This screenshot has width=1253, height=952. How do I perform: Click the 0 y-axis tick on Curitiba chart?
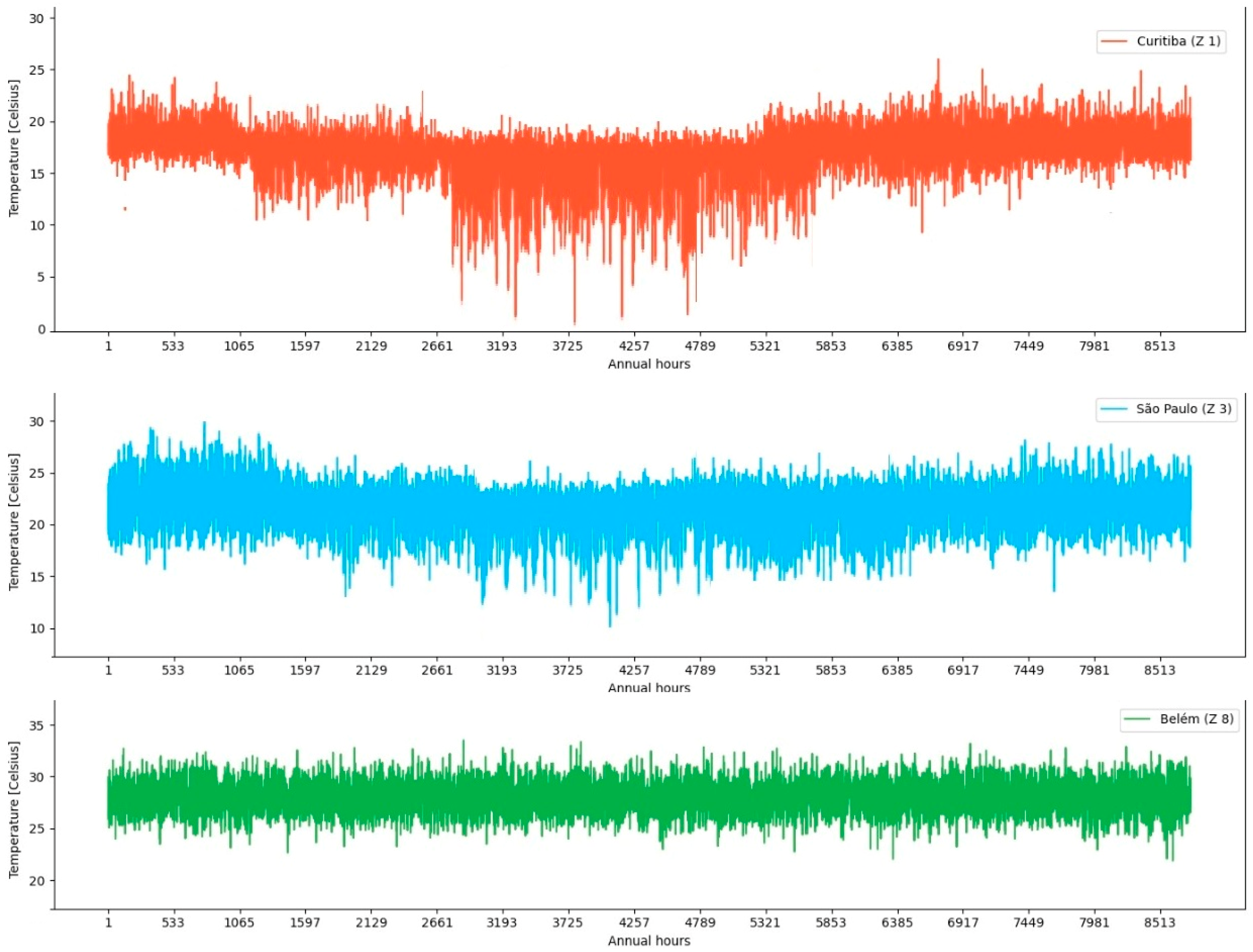[41, 330]
